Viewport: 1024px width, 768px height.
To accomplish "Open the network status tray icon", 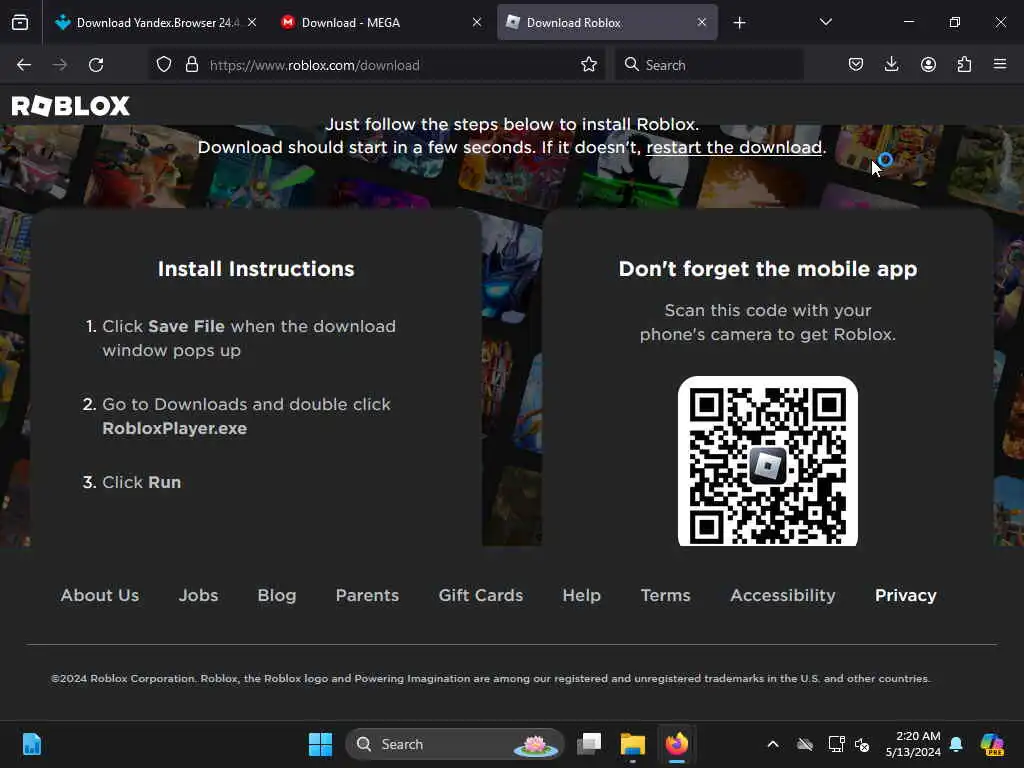I will (836, 744).
